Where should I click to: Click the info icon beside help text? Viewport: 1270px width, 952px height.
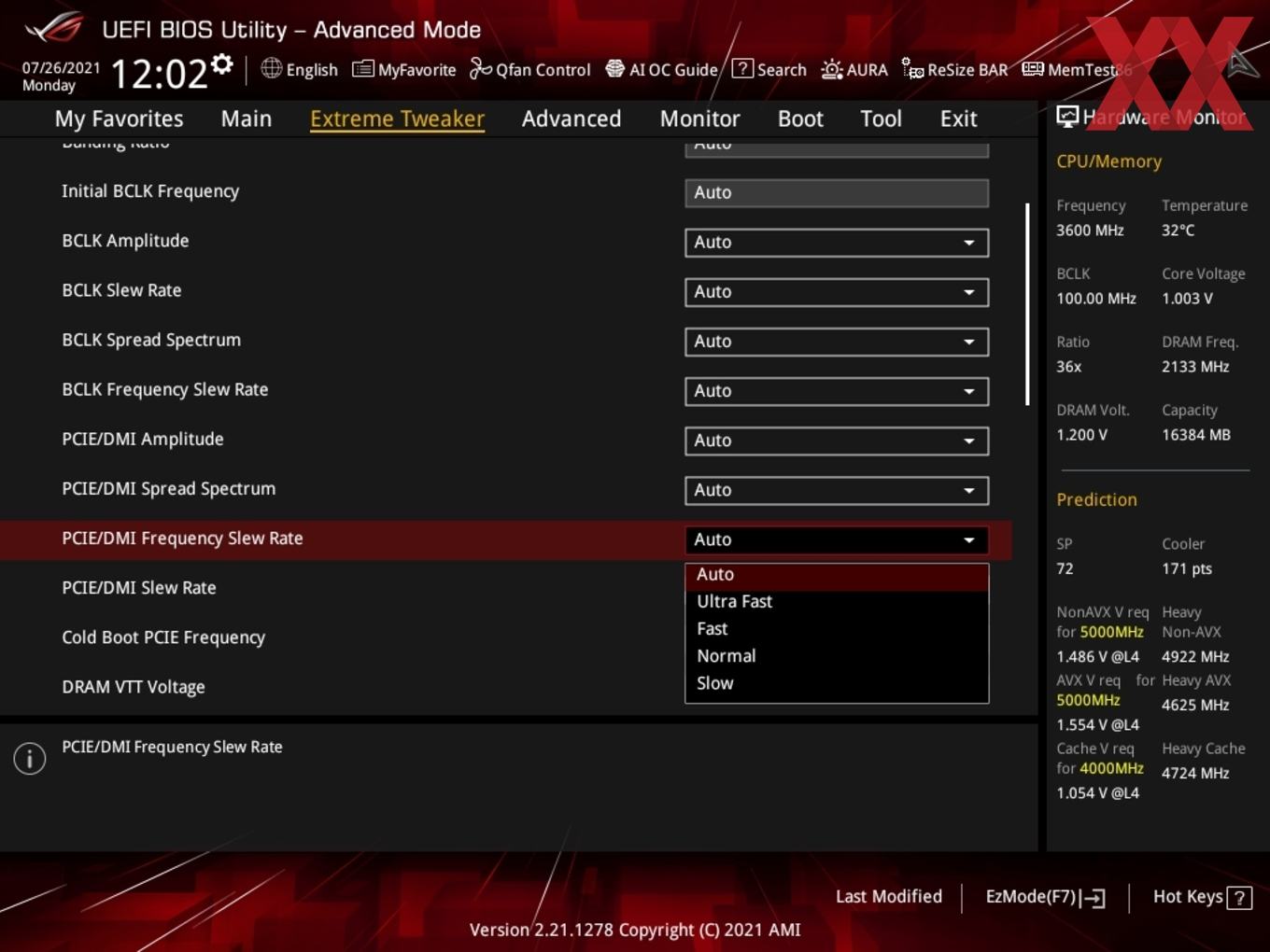(30, 759)
